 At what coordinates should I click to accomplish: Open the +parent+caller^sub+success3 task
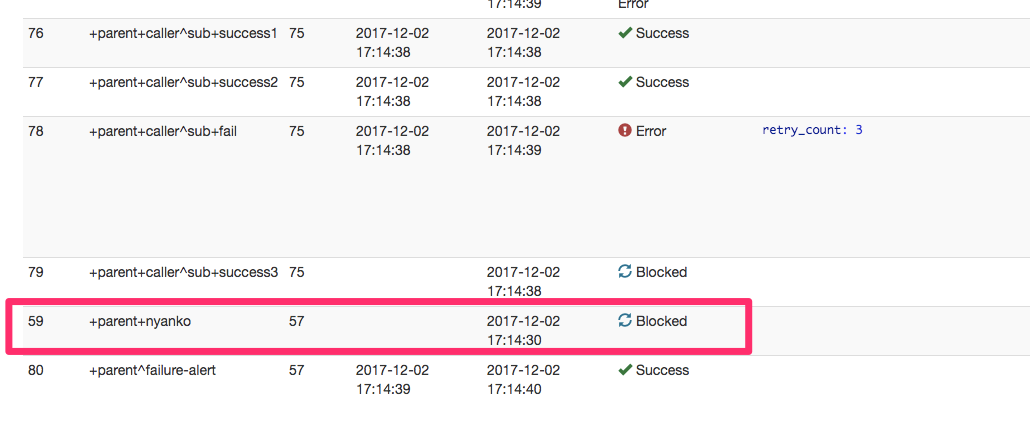click(x=183, y=272)
